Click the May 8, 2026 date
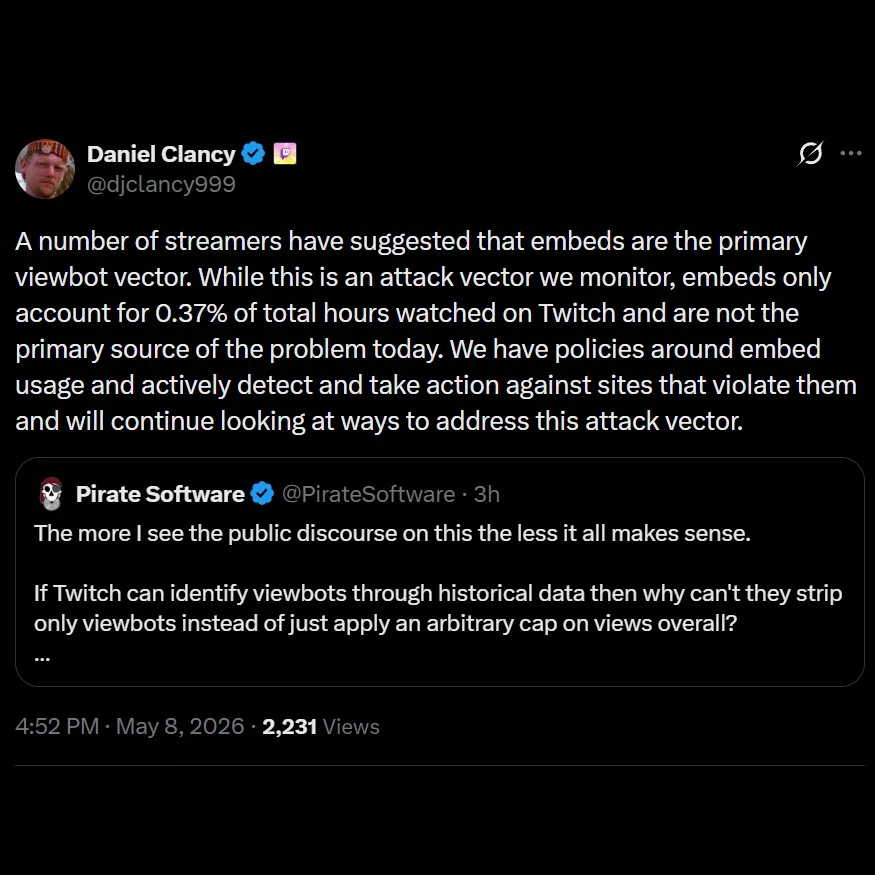875x875 pixels. click(x=180, y=727)
